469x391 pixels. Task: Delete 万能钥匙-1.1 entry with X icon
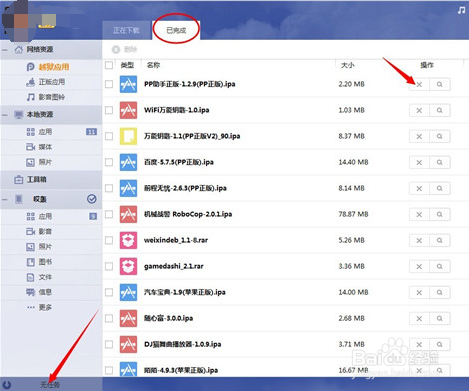coord(419,136)
